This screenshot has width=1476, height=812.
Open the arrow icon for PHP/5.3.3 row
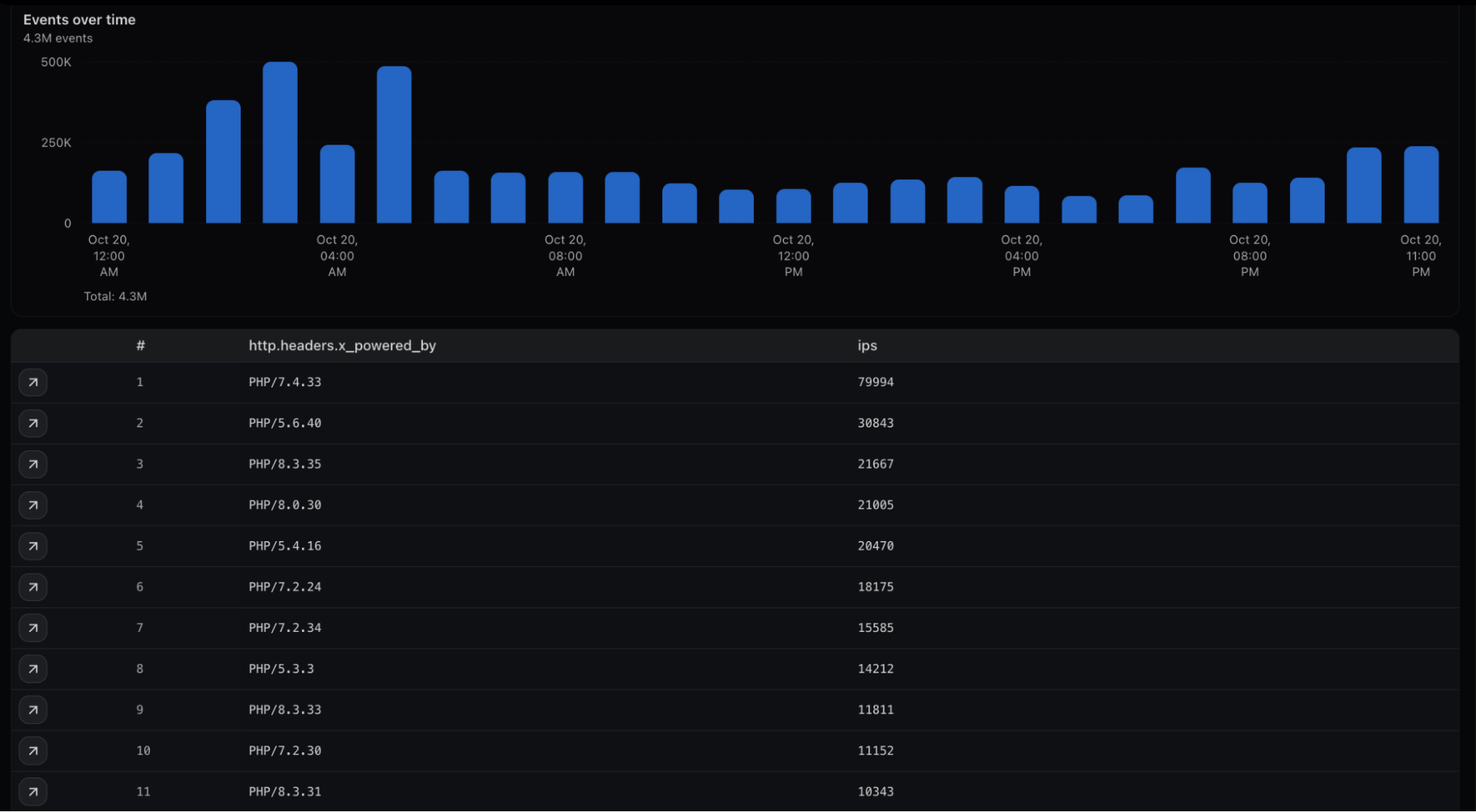[33, 670]
